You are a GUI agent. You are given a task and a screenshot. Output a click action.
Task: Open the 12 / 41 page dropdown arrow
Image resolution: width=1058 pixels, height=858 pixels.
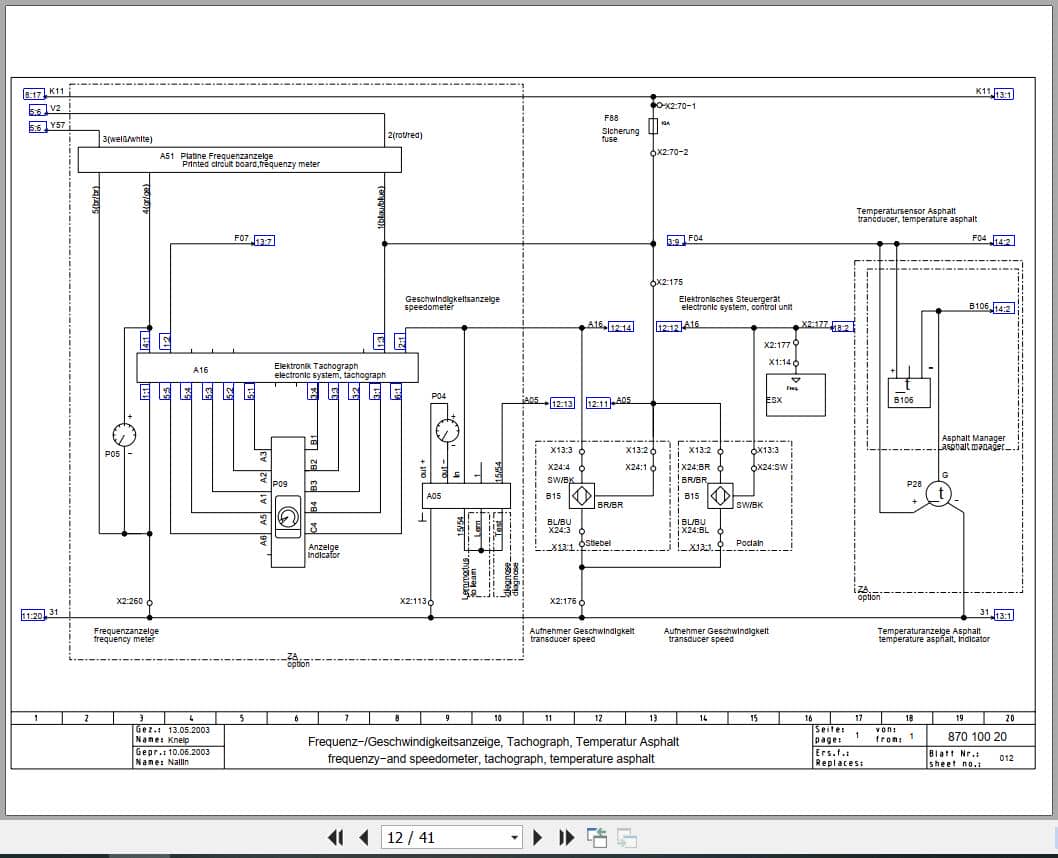coord(515,838)
